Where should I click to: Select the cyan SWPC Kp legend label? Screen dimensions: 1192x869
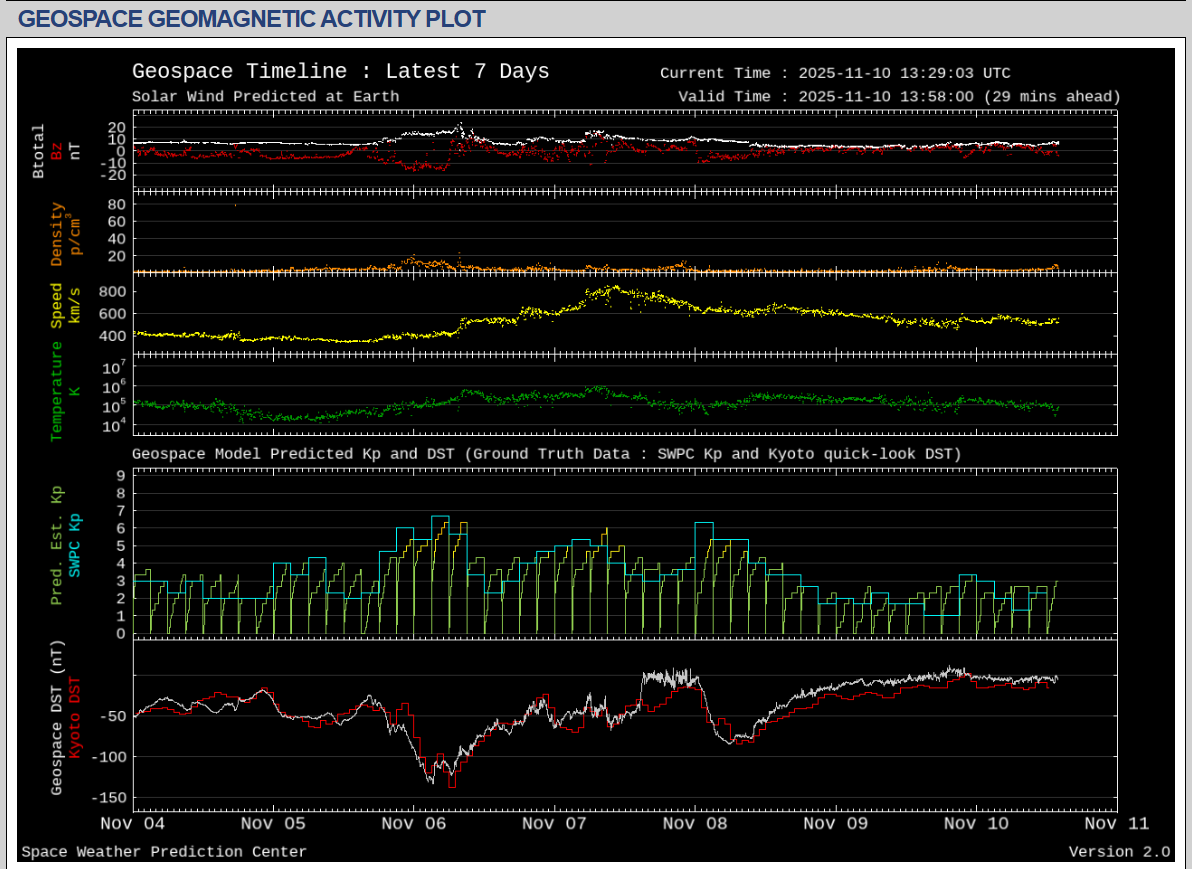click(x=75, y=545)
